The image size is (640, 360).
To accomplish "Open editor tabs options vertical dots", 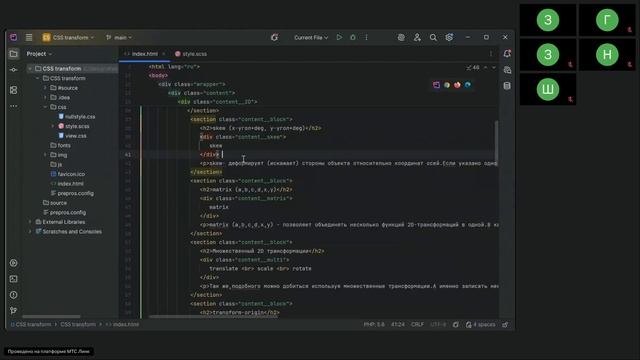I will click(491, 53).
